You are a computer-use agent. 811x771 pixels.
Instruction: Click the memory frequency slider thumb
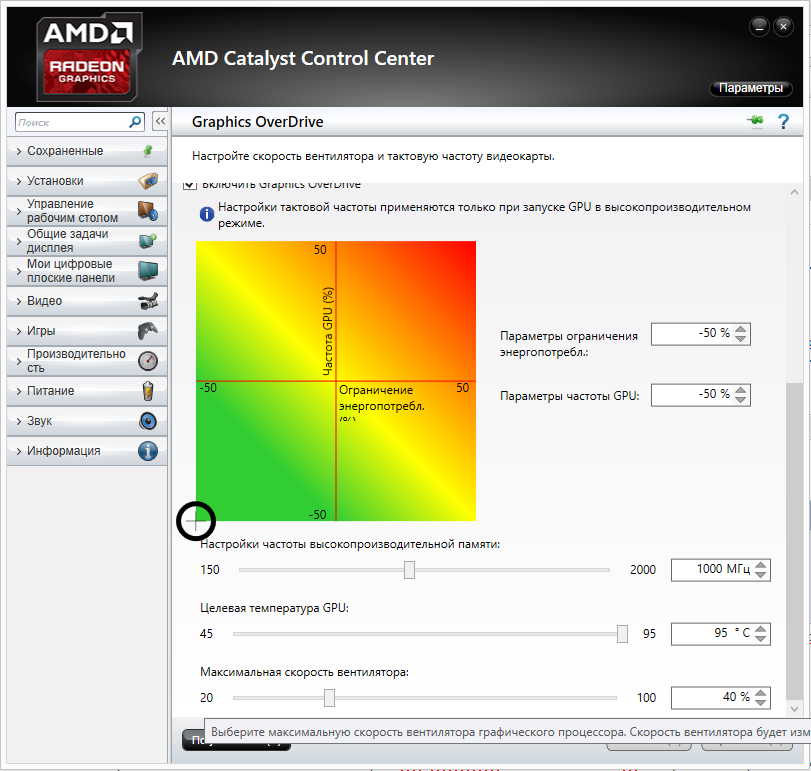coord(409,570)
